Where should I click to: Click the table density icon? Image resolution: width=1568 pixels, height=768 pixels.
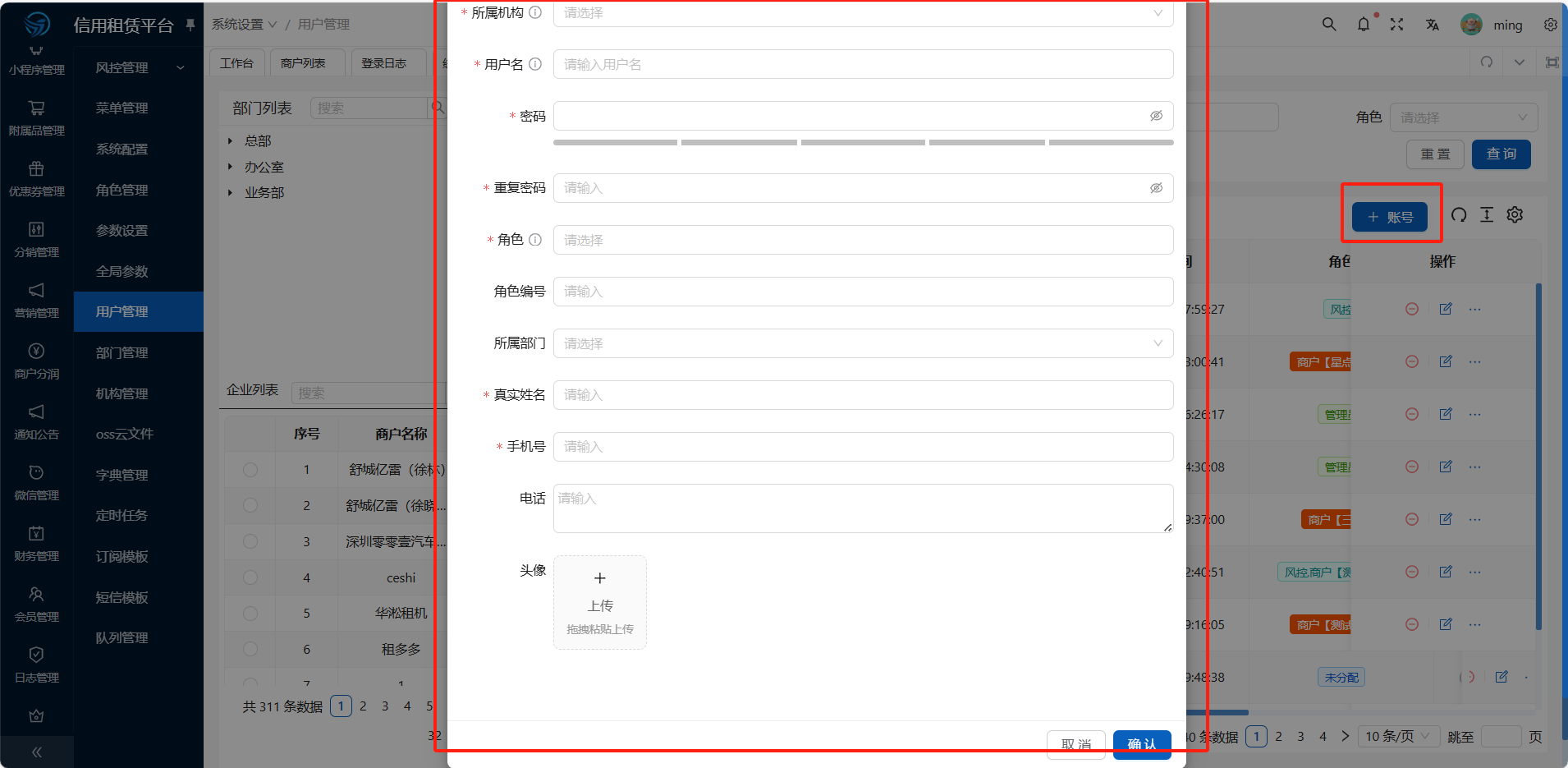click(x=1487, y=215)
